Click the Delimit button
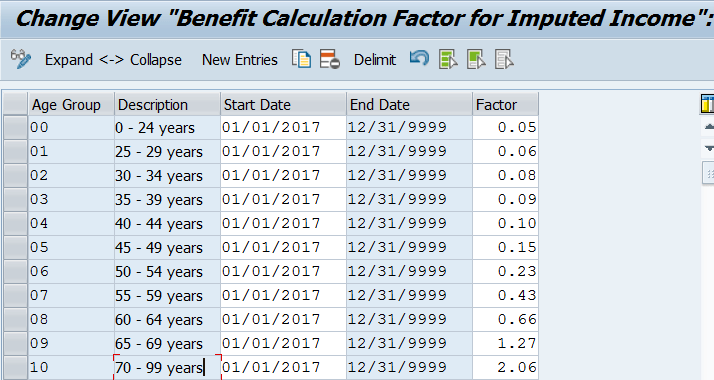The width and height of the screenshot is (714, 380). (x=375, y=60)
